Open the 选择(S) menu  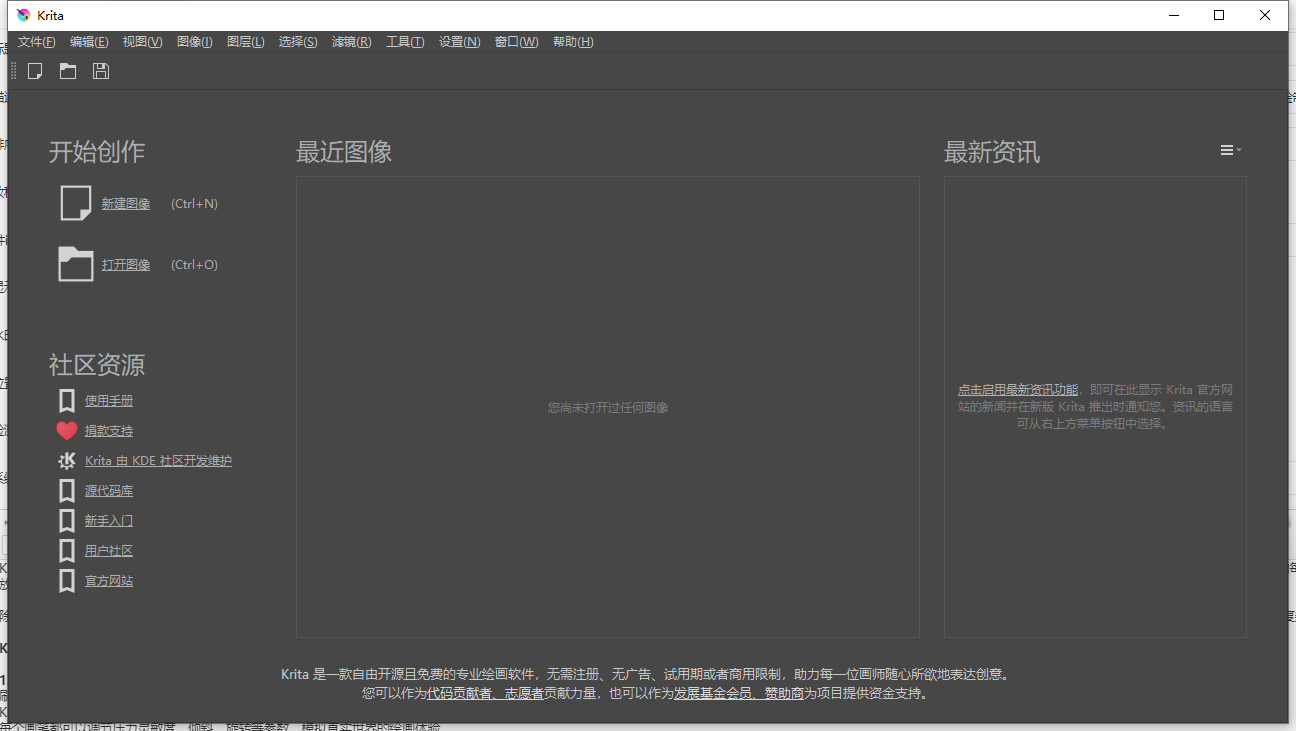click(298, 42)
